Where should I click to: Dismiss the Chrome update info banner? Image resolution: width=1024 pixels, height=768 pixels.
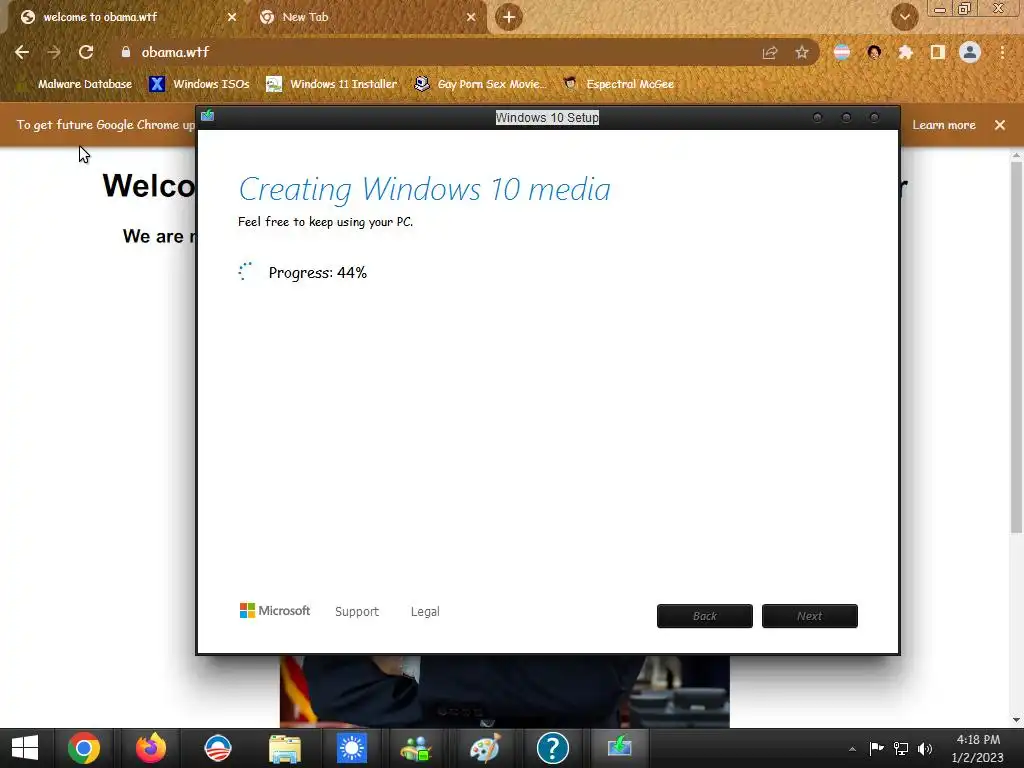click(1000, 125)
